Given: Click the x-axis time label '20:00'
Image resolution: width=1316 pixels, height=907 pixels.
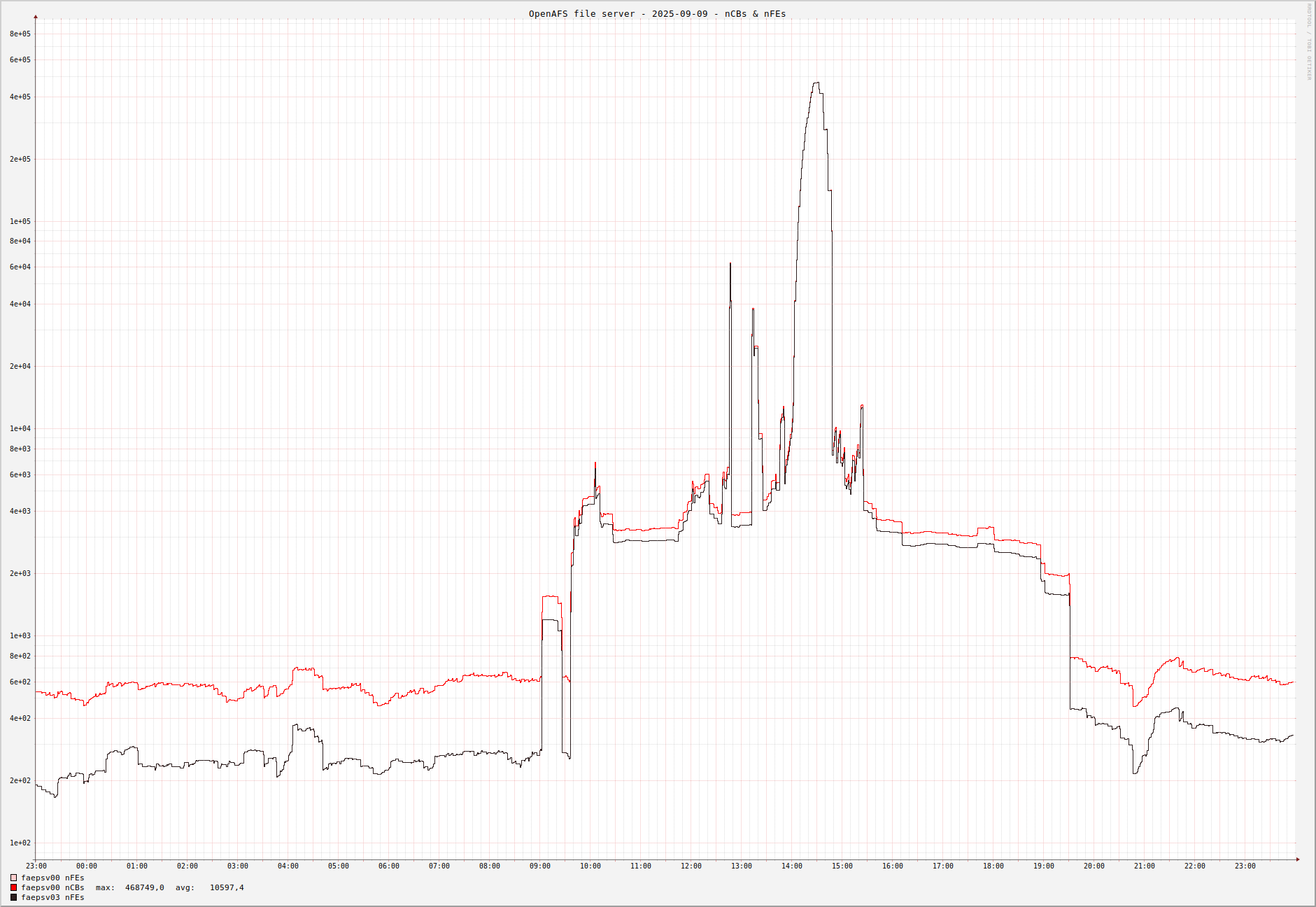Looking at the screenshot, I should click(1094, 866).
